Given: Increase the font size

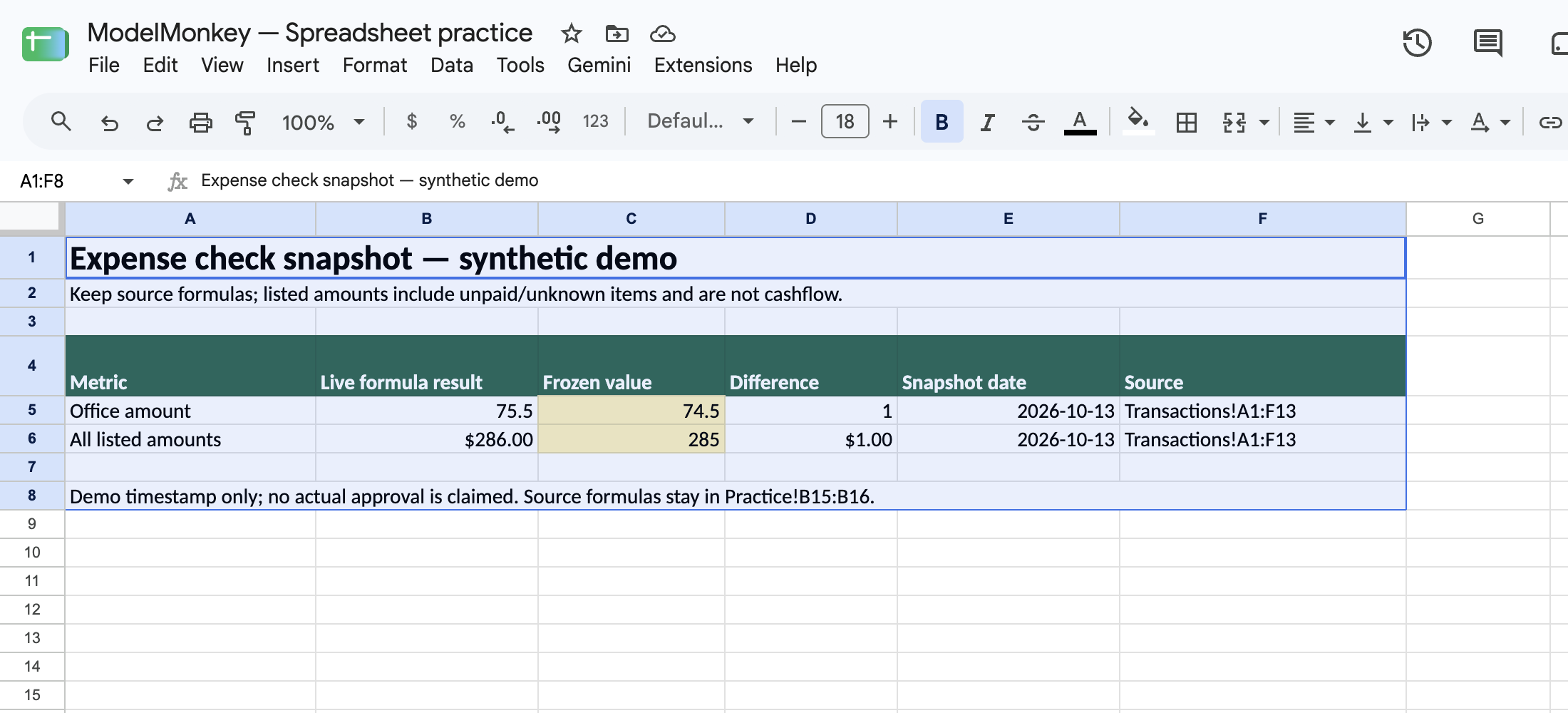Looking at the screenshot, I should pos(890,122).
